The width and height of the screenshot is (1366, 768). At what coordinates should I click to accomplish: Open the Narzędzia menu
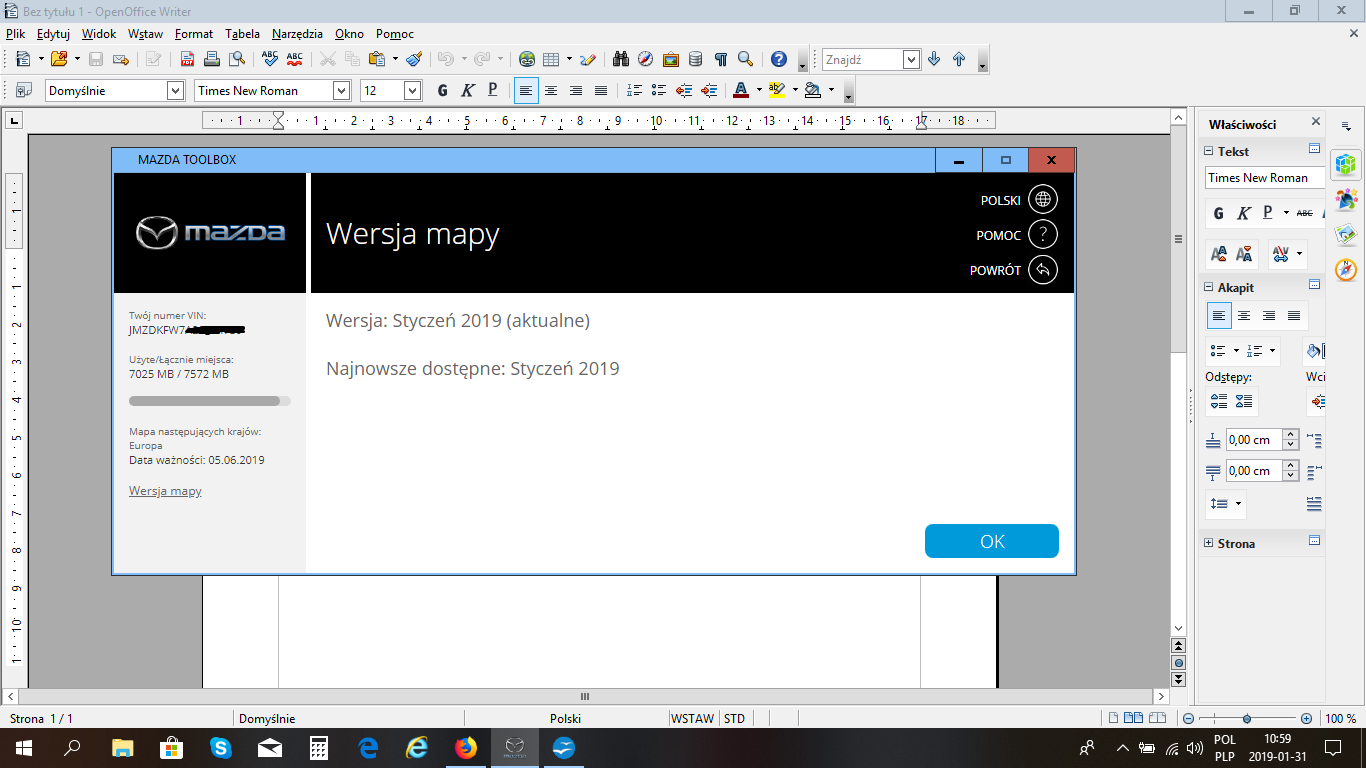click(298, 33)
